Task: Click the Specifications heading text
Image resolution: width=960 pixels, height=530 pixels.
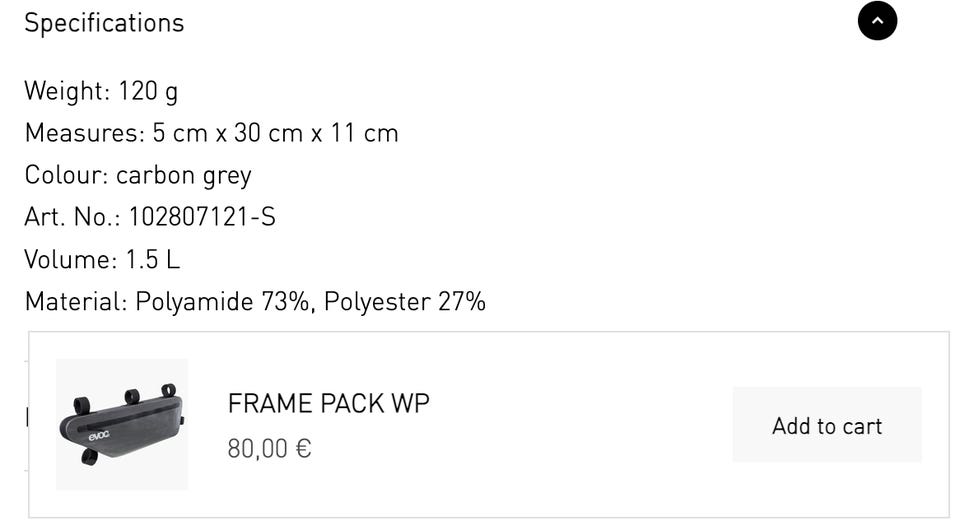Action: [104, 23]
